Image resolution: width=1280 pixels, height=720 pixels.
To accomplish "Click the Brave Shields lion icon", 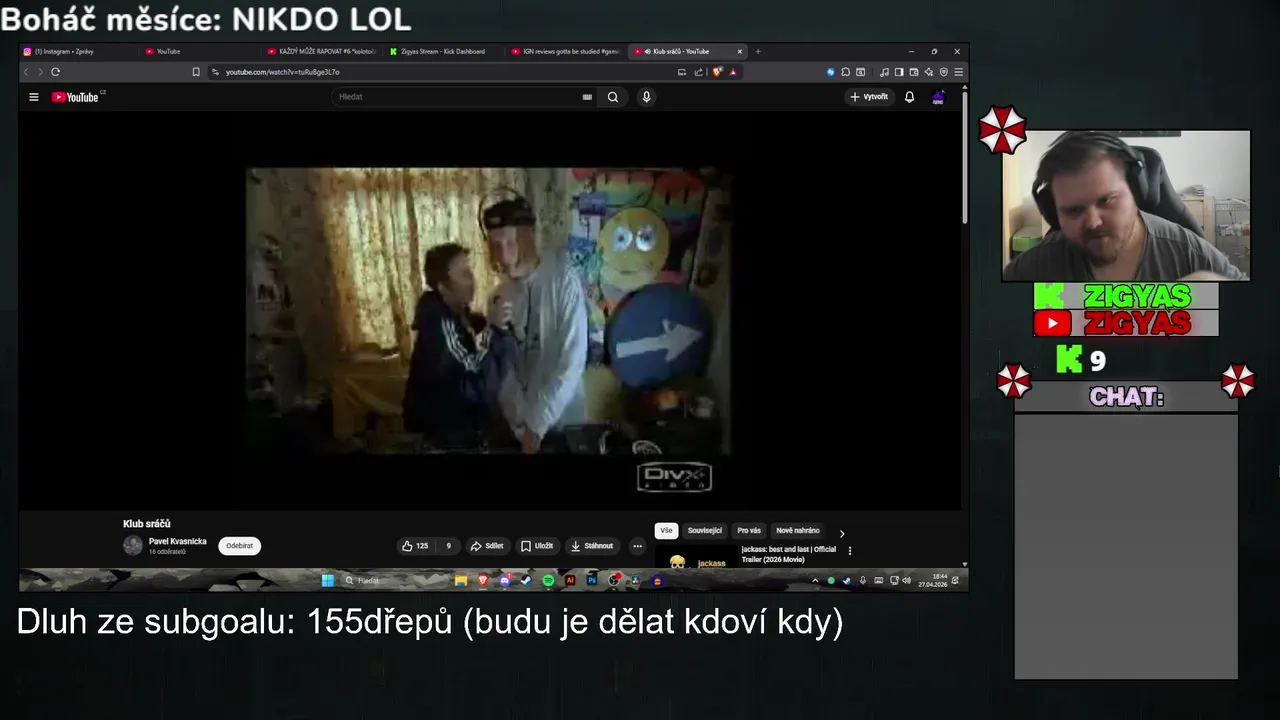I will click(x=717, y=72).
